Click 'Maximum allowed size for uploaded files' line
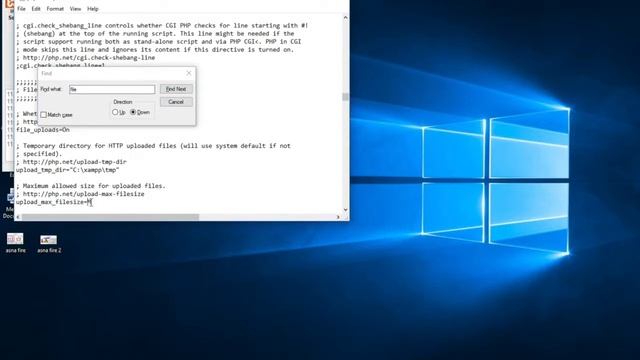640x360 pixels. tap(91, 186)
